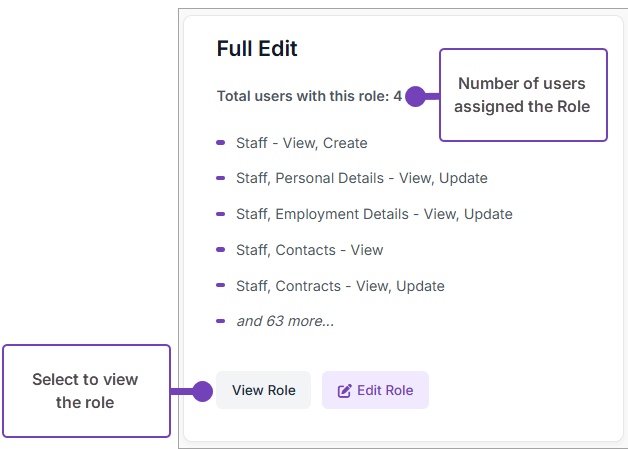Choose the "Staff, Contacts - View" permission

click(310, 250)
